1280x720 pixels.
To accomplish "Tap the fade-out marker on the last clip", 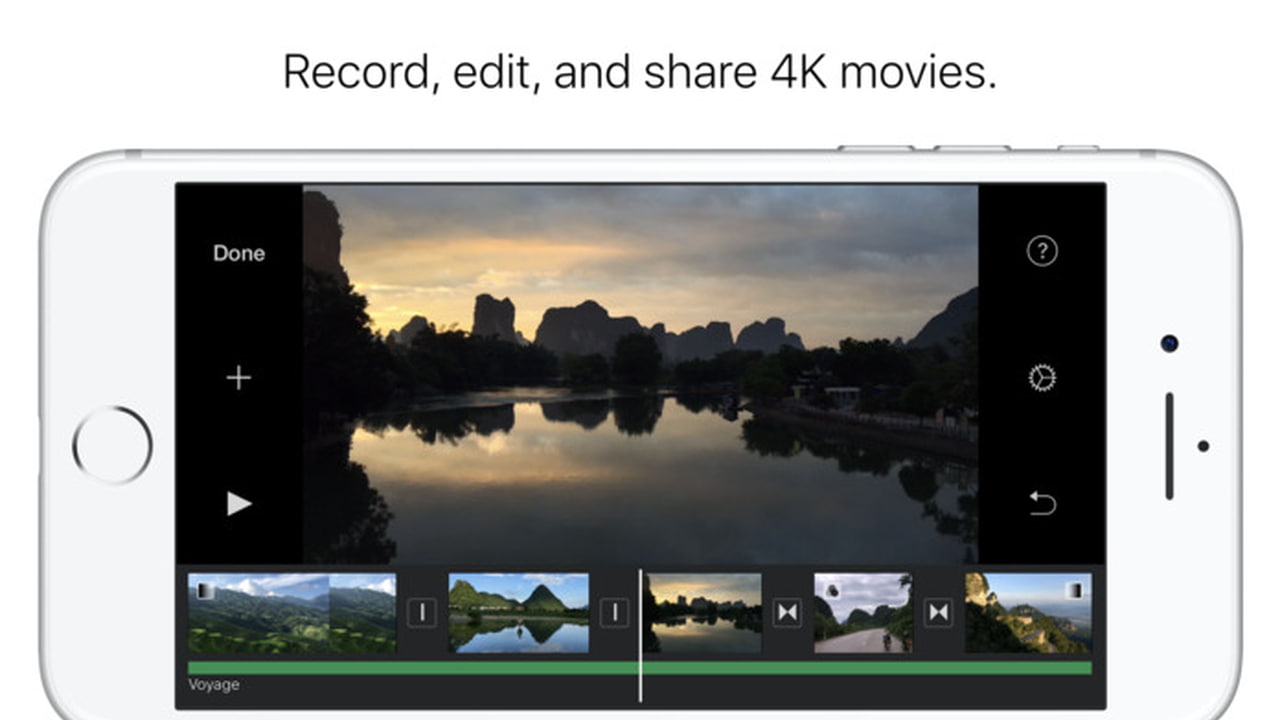I will point(1075,590).
